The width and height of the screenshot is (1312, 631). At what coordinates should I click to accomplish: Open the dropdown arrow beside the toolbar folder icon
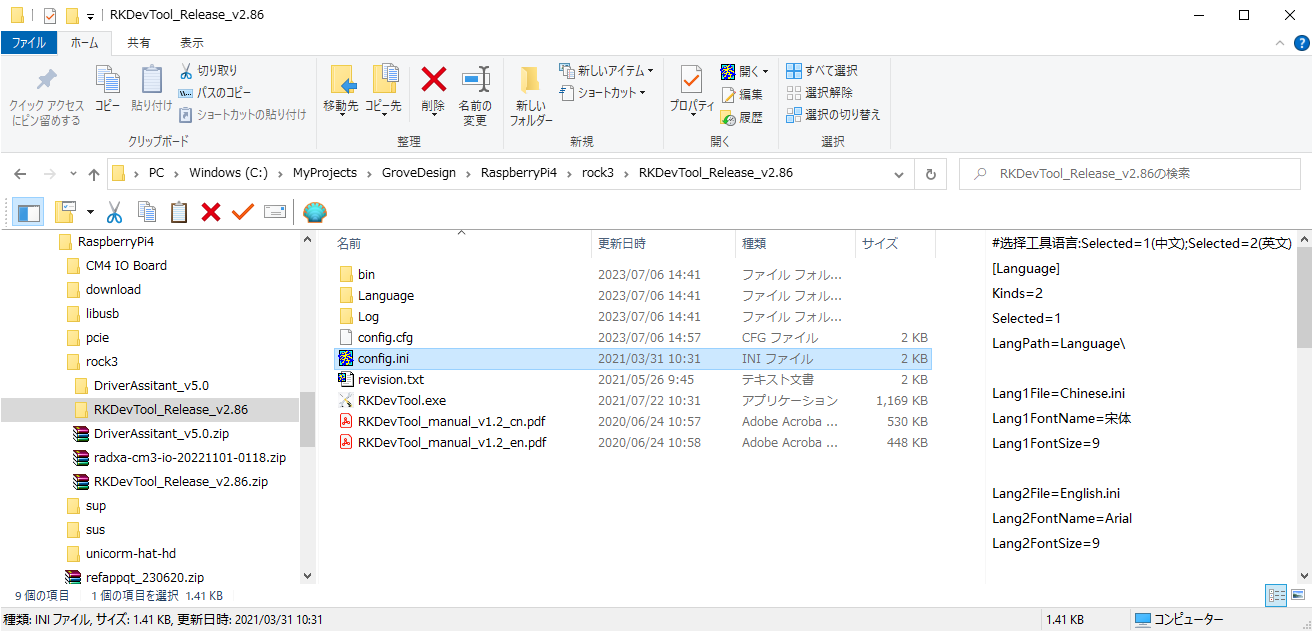pyautogui.click(x=90, y=212)
